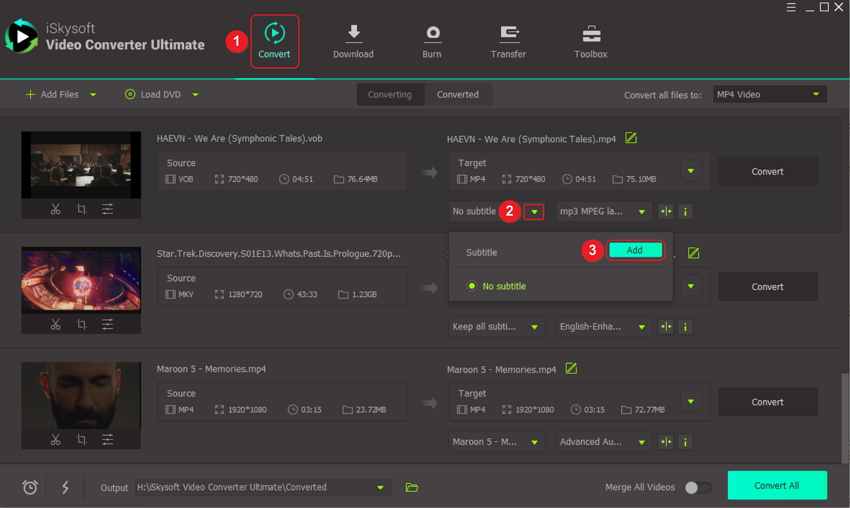Click scissors trim icon under HAEVN thumbnail

(56, 209)
